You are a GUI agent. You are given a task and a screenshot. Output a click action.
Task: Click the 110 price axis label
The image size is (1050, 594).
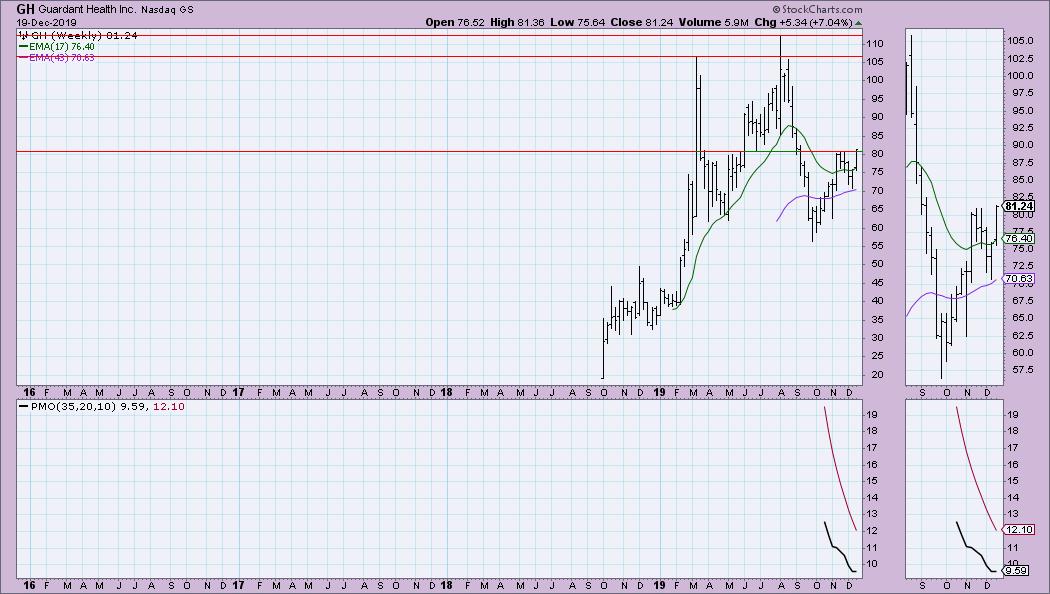875,44
